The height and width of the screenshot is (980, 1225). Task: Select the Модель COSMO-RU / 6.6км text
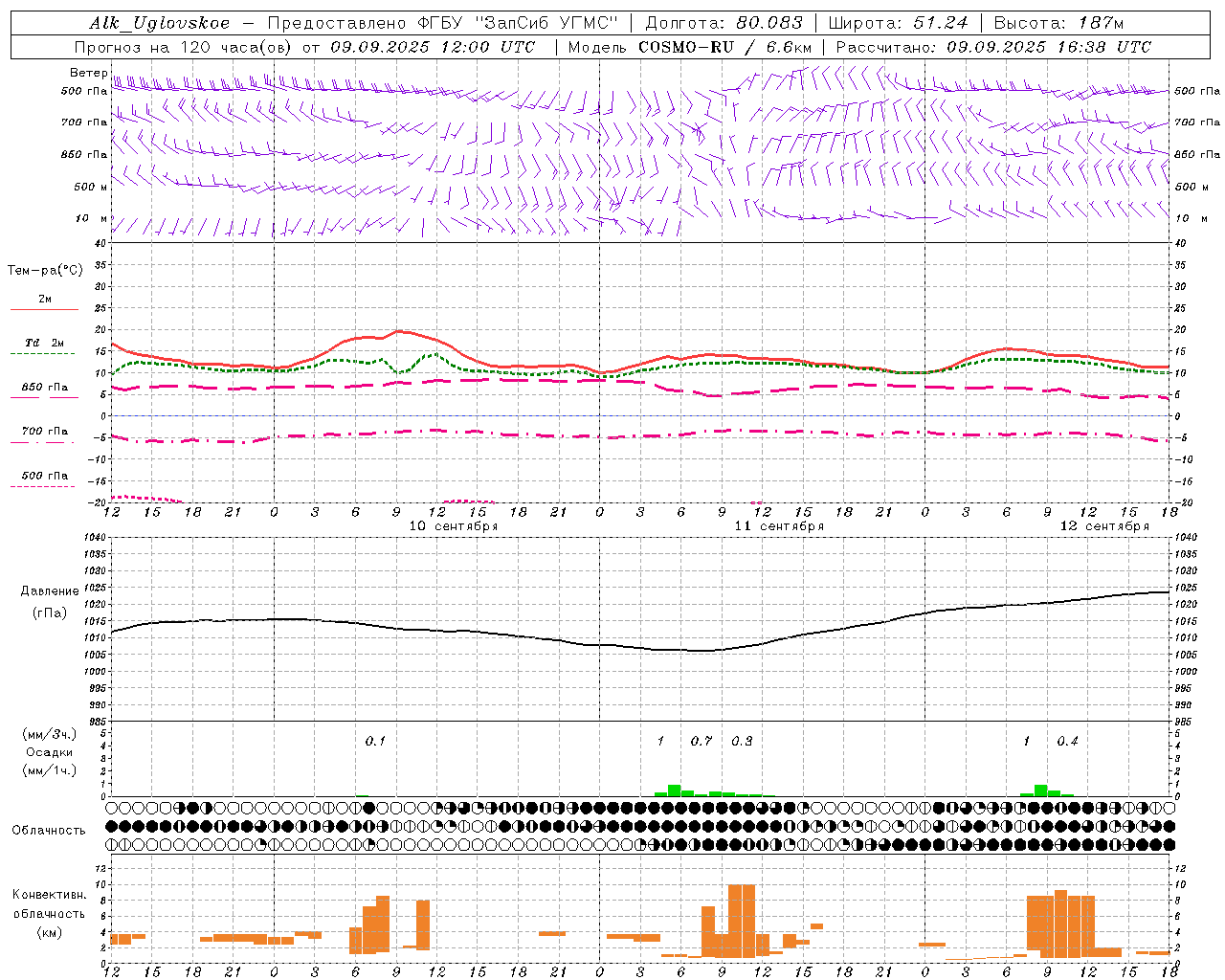point(691,47)
